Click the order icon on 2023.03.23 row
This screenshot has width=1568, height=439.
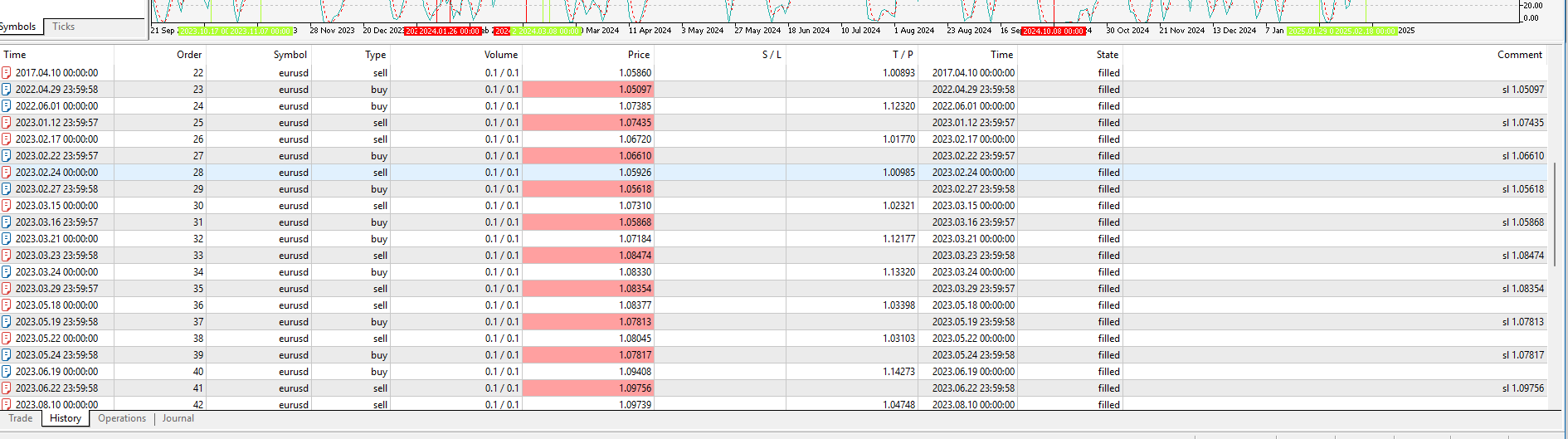[7, 256]
